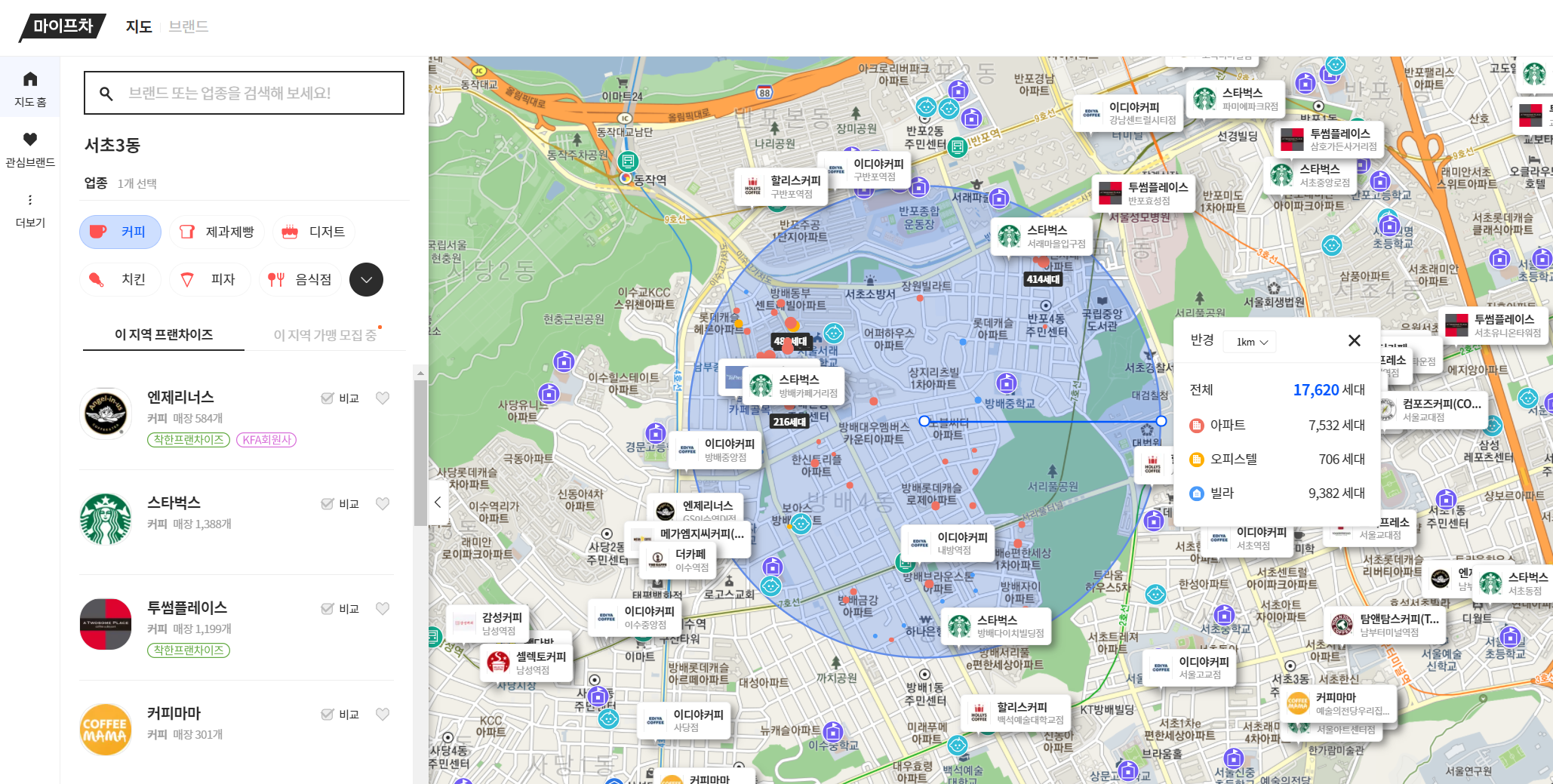Open 할리스커피 구반포점 map marker
The width and height of the screenshot is (1553, 784).
[x=782, y=186]
